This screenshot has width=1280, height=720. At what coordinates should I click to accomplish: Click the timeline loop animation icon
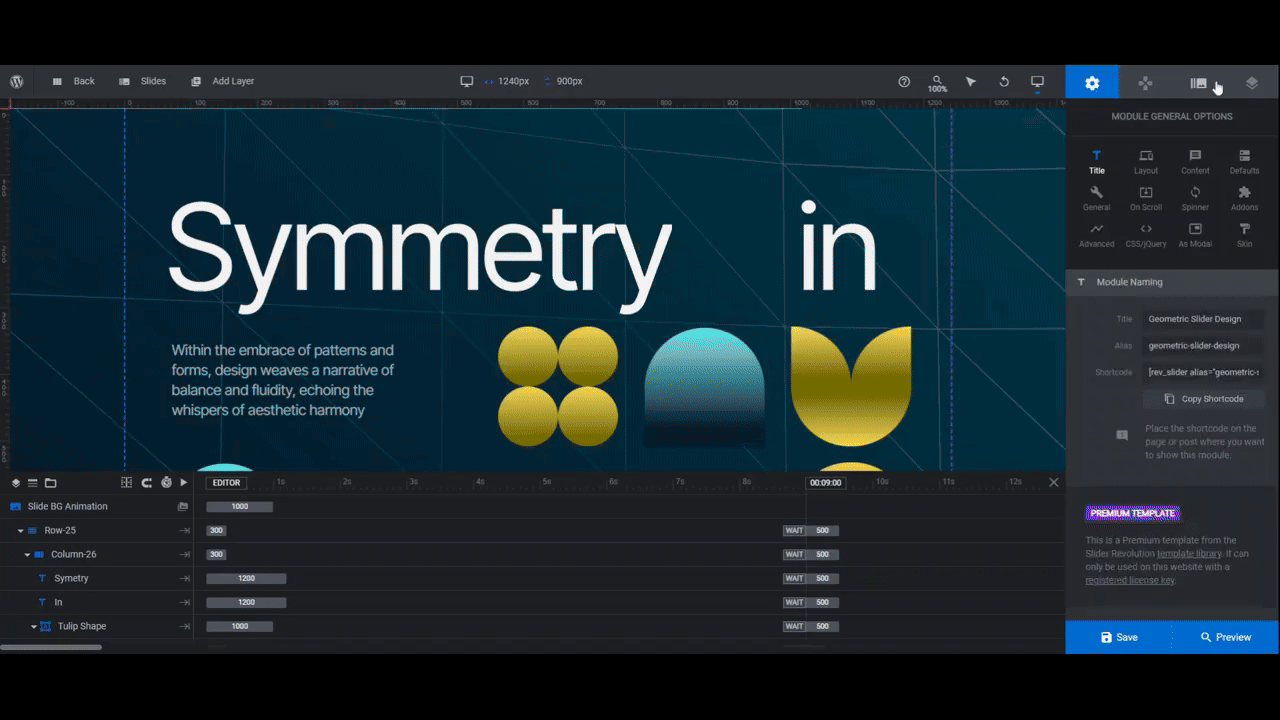tap(146, 483)
